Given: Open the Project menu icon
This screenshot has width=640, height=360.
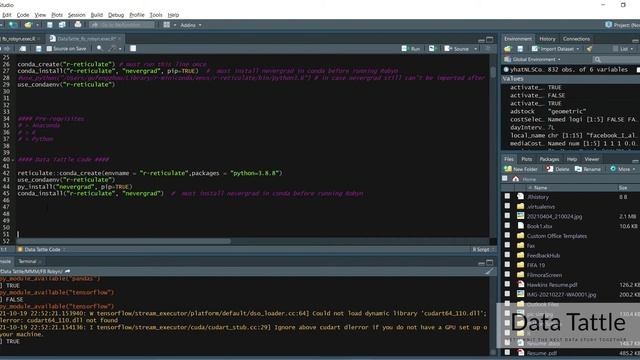Looking at the screenshot, I should point(609,25).
